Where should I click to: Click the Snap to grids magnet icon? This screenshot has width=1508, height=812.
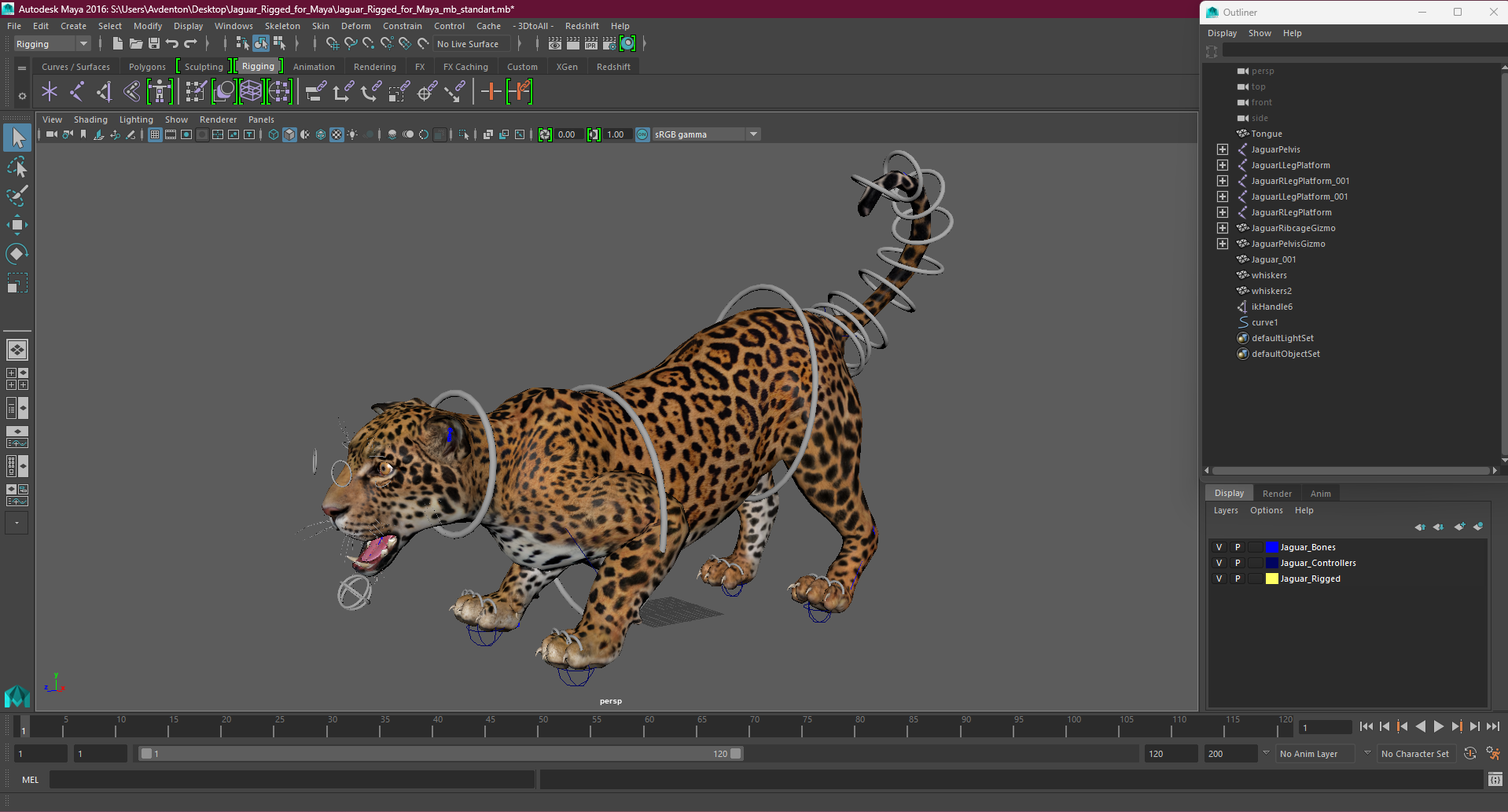pos(332,44)
